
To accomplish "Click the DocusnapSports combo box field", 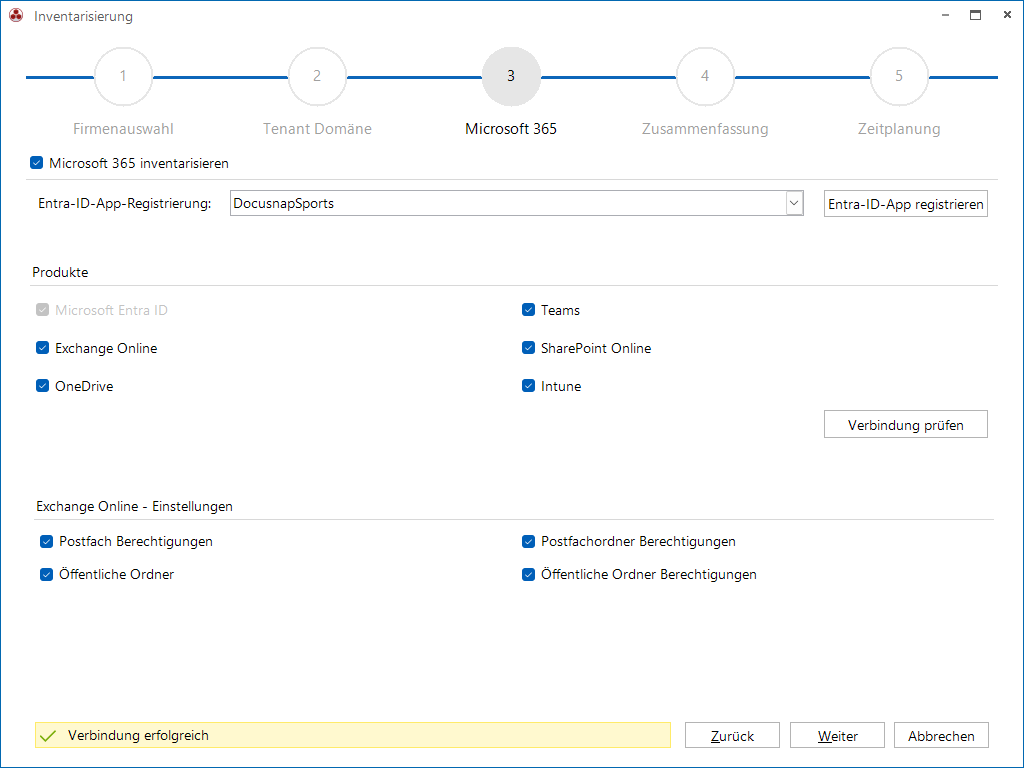I will coord(517,203).
